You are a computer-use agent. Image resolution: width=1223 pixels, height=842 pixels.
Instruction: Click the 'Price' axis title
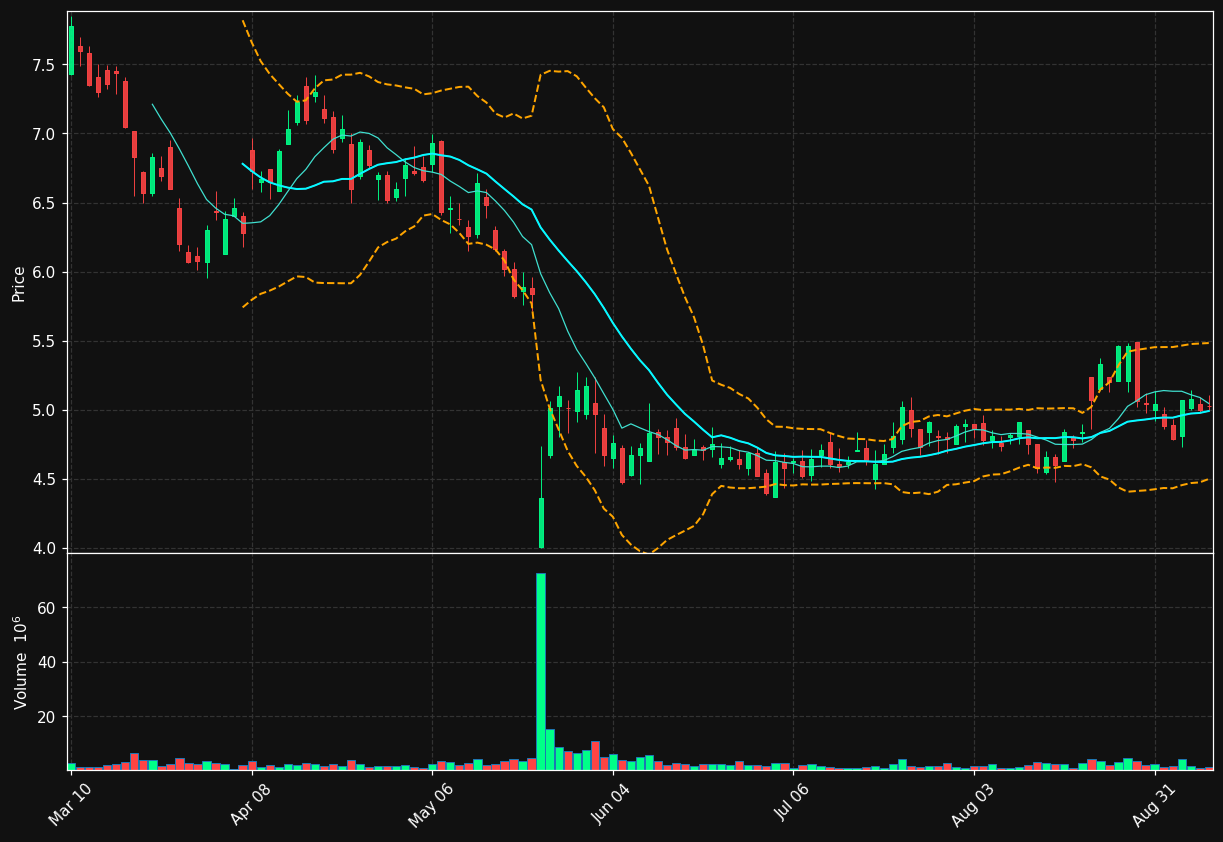pos(19,283)
